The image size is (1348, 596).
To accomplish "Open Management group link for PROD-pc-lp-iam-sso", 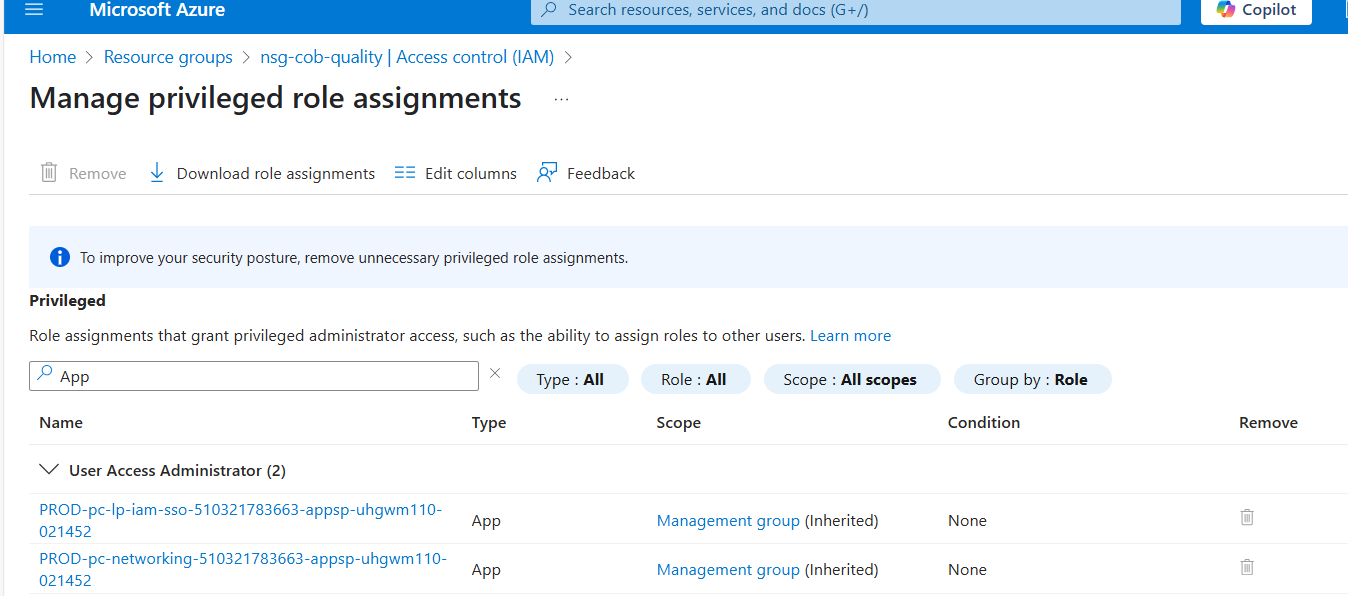I will point(728,521).
